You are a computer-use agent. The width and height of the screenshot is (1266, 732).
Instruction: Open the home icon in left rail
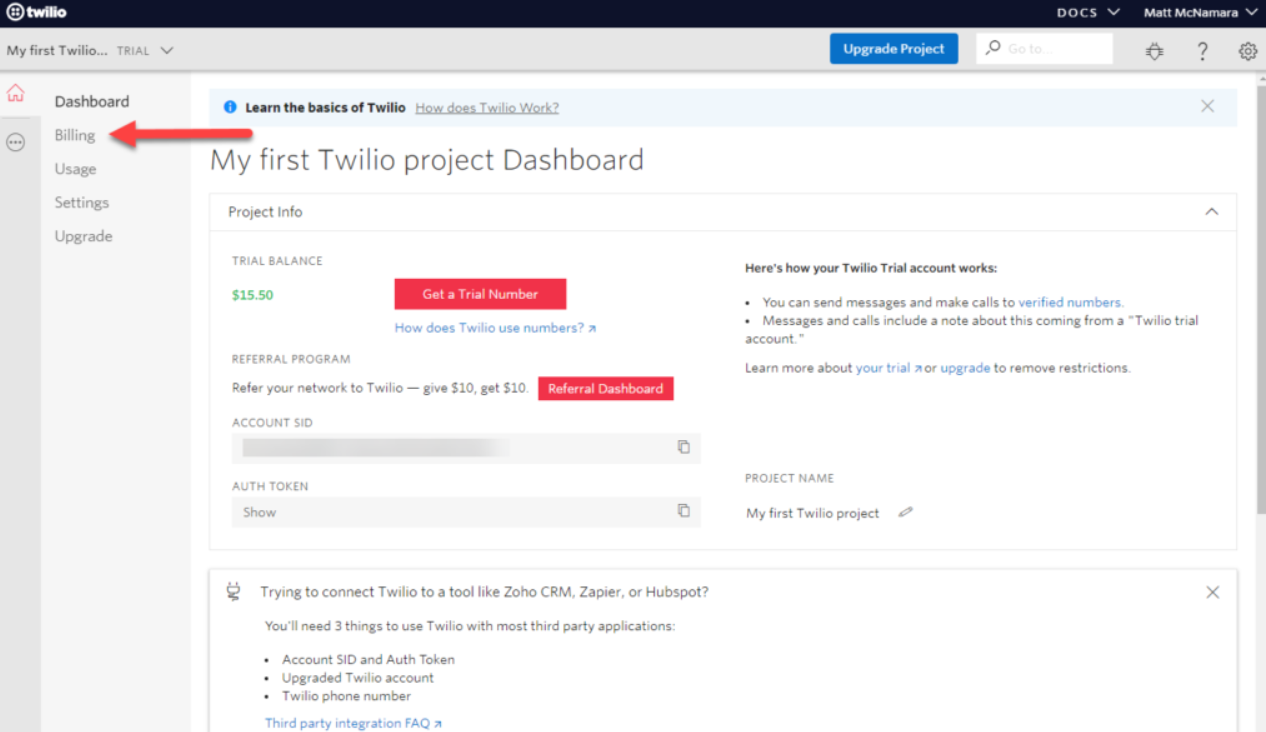click(15, 93)
